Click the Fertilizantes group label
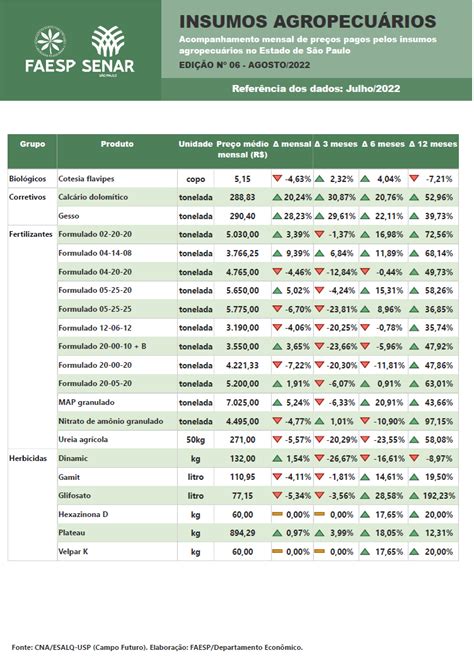 31,234
